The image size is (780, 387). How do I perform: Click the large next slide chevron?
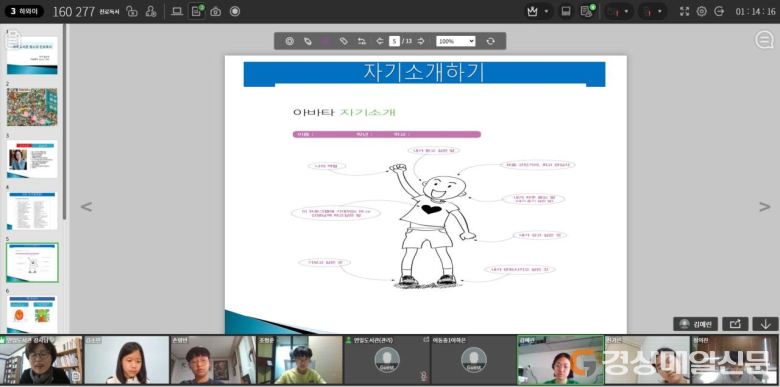click(x=764, y=206)
